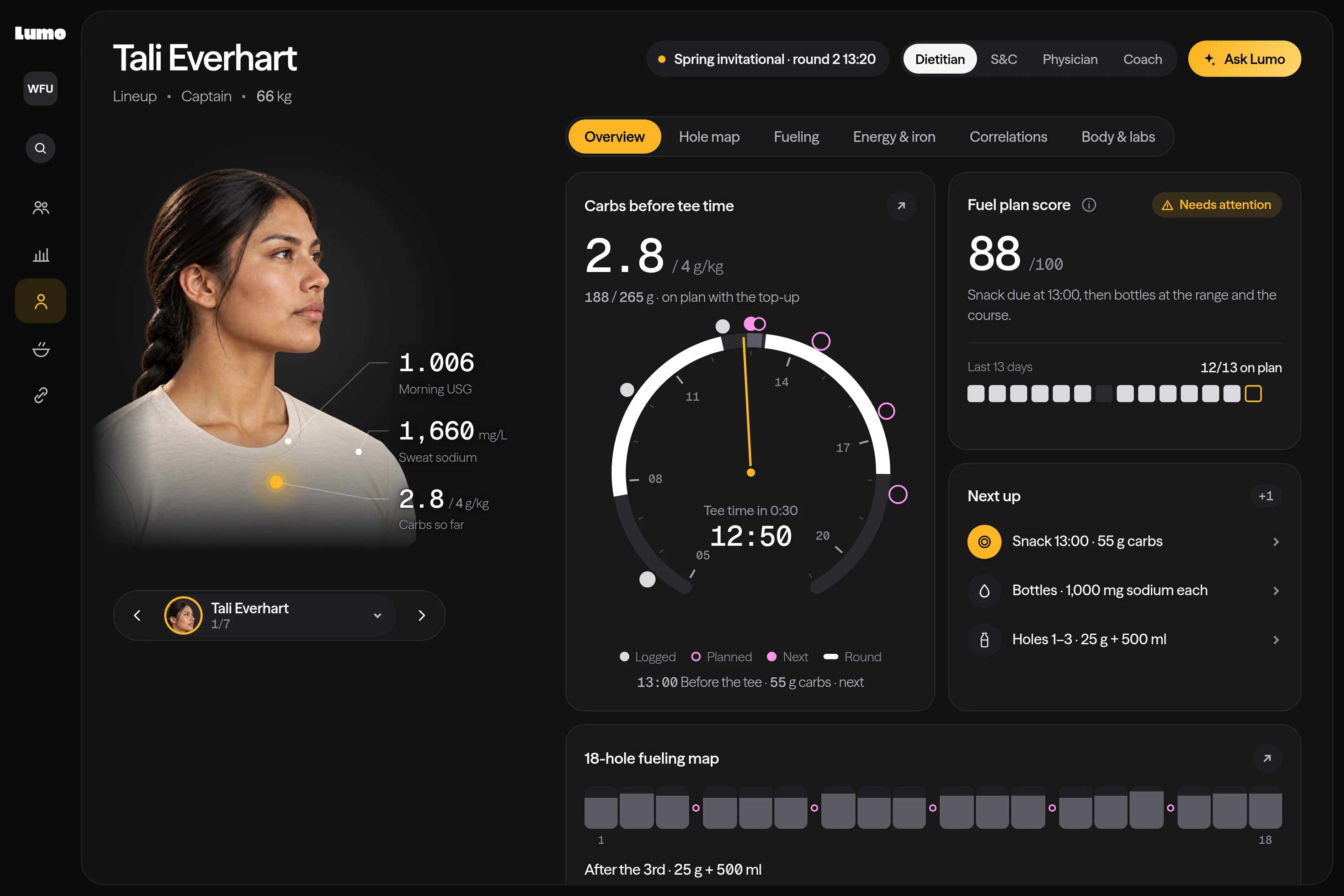
Task: Click the Holes 1–3 bottle icon
Action: pyautogui.click(x=984, y=640)
